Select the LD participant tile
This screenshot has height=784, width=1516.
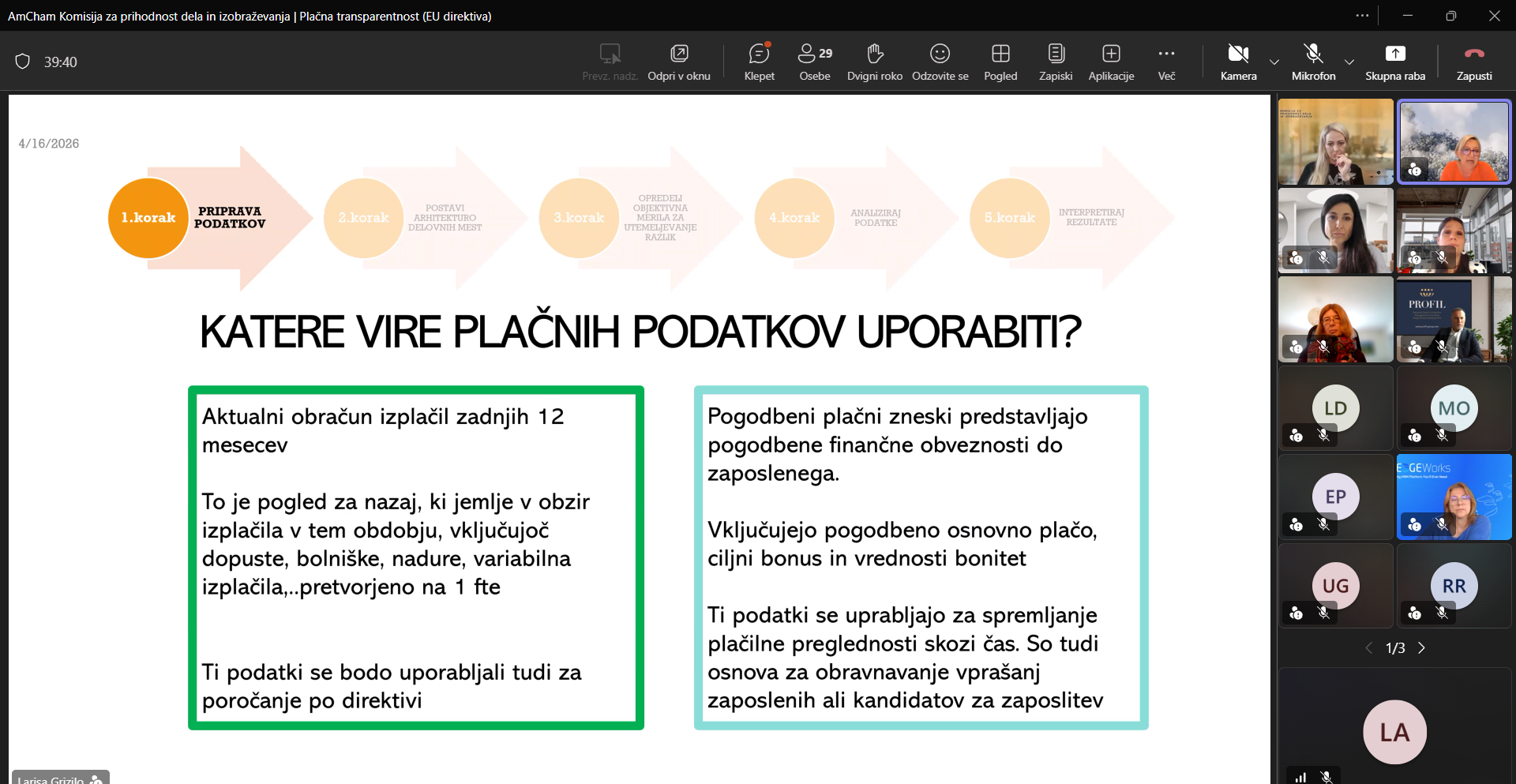click(1335, 409)
